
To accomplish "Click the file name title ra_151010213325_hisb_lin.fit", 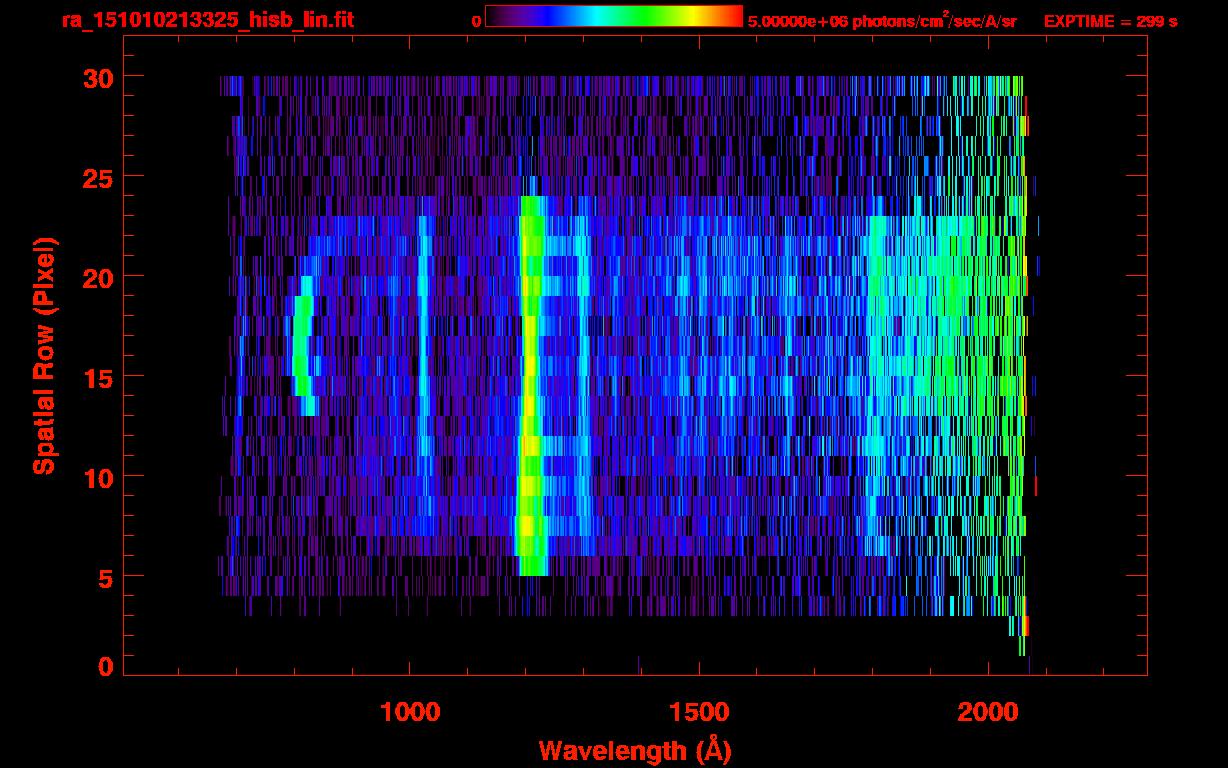I will (207, 20).
